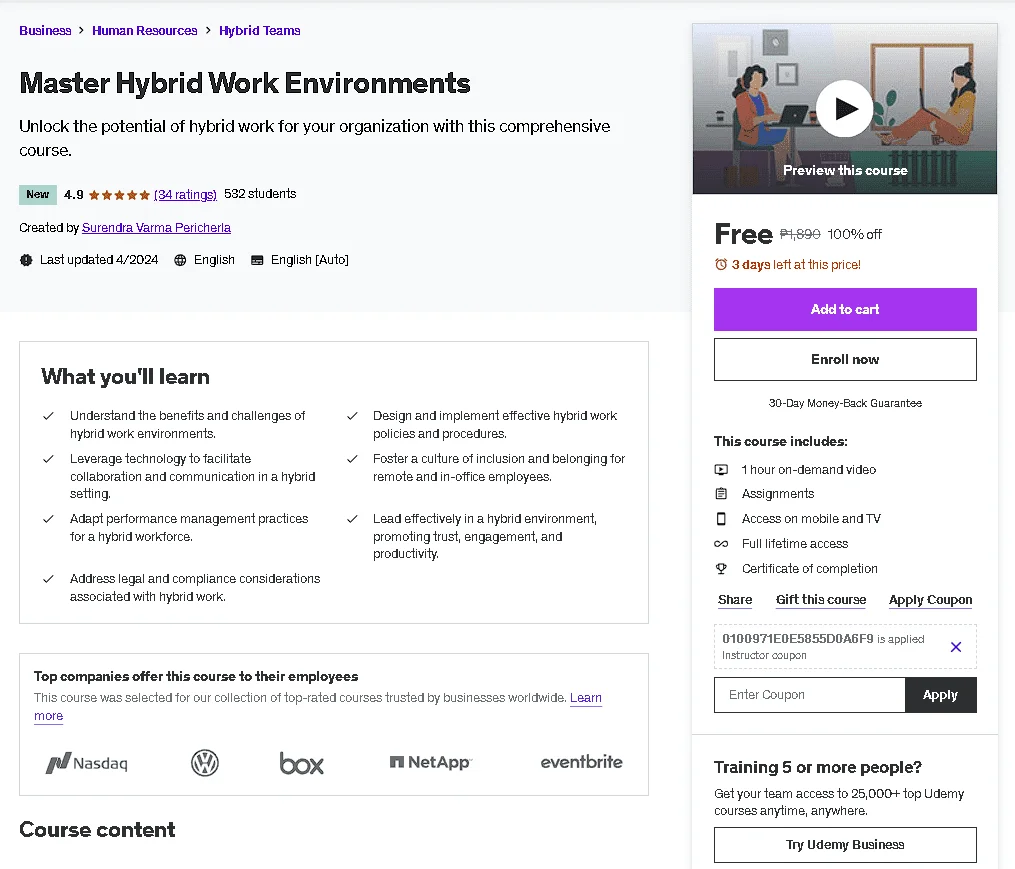Click the checkmark beside Address legal and compliance
This screenshot has width=1015, height=869.
(48, 579)
